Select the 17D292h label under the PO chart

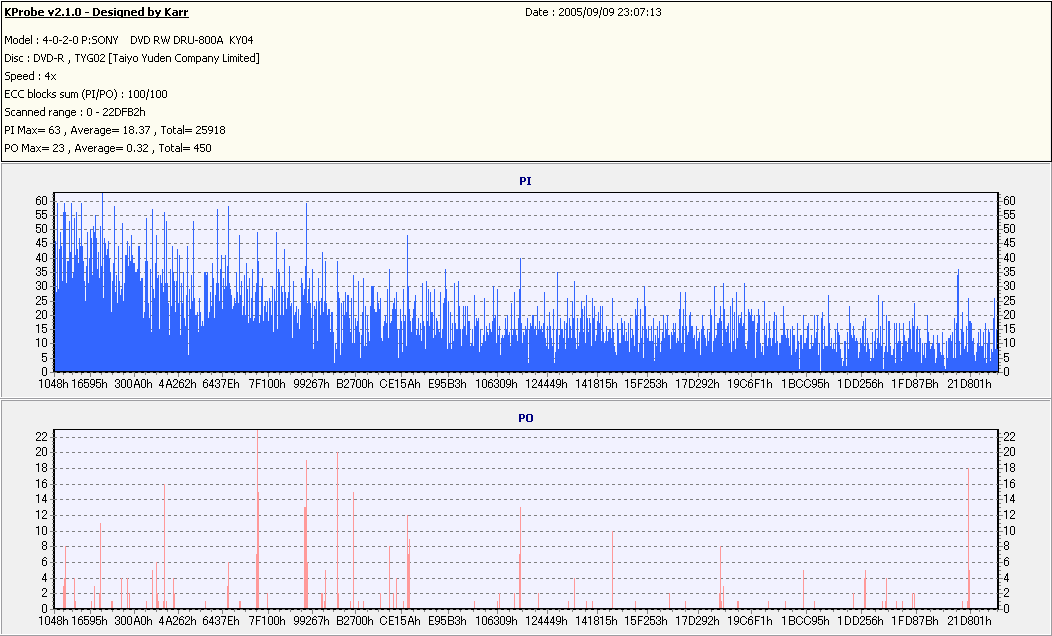tap(697, 621)
